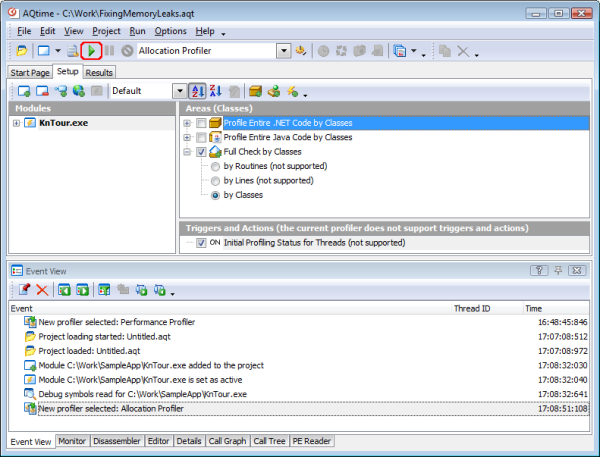
Task: Click the gray X delete icon in toolbar
Action: 463,51
